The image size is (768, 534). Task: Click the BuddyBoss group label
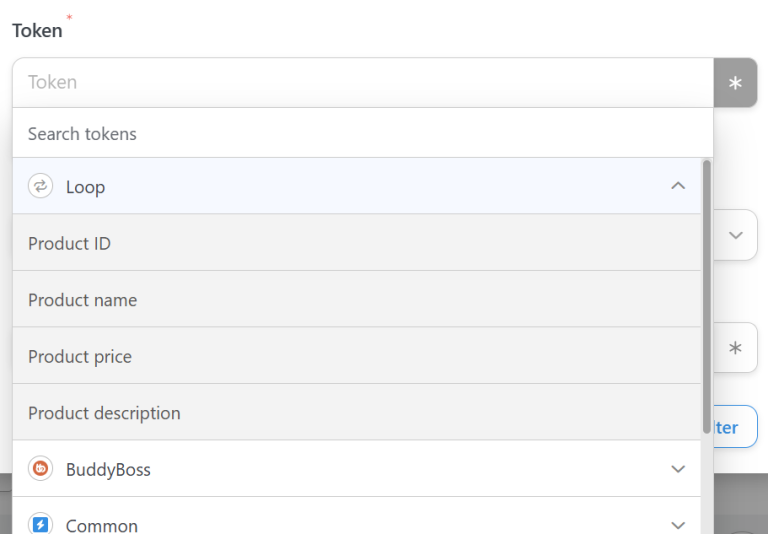coord(108,469)
